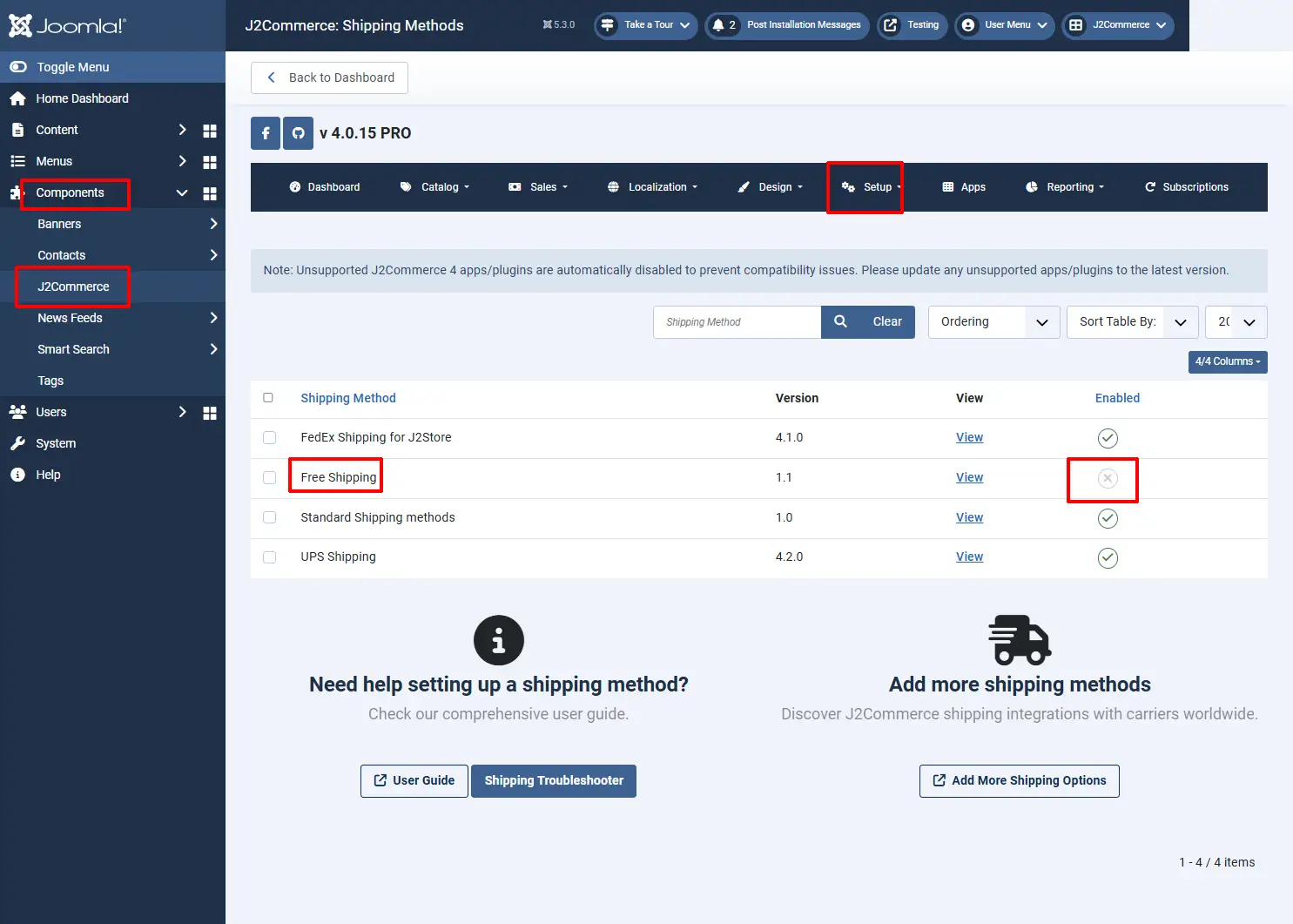Disable UPS Shipping enabled status
The image size is (1293, 924).
[x=1108, y=557]
